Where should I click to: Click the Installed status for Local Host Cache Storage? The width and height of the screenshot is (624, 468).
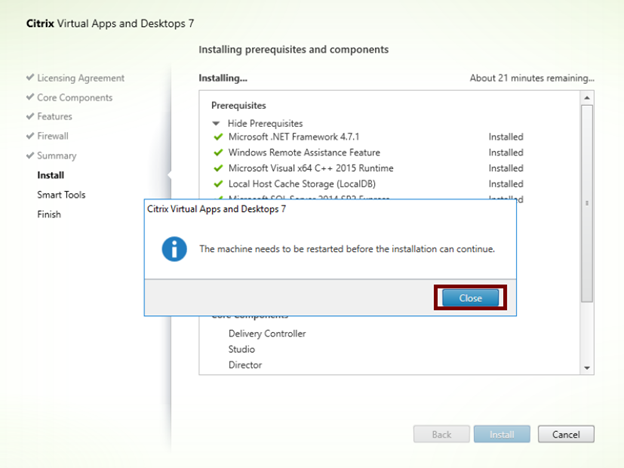tap(506, 184)
